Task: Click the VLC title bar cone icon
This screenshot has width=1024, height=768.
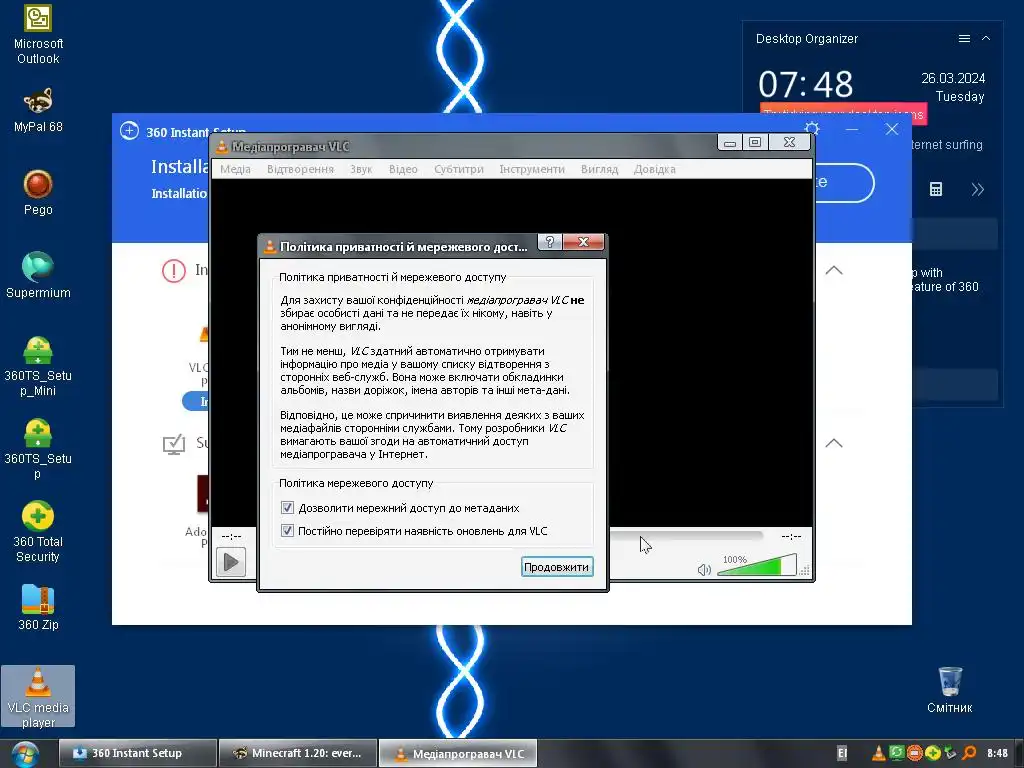Action: [x=221, y=146]
